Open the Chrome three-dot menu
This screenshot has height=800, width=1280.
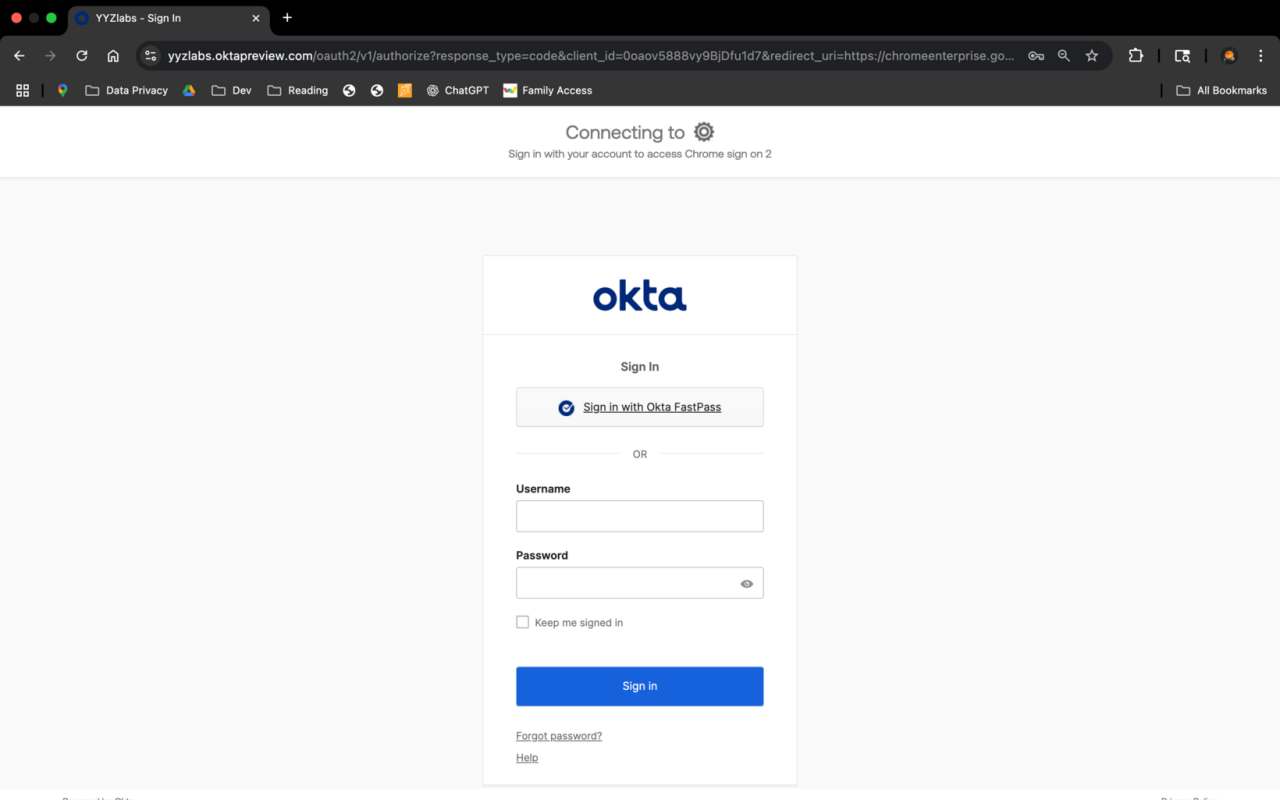(x=1259, y=56)
